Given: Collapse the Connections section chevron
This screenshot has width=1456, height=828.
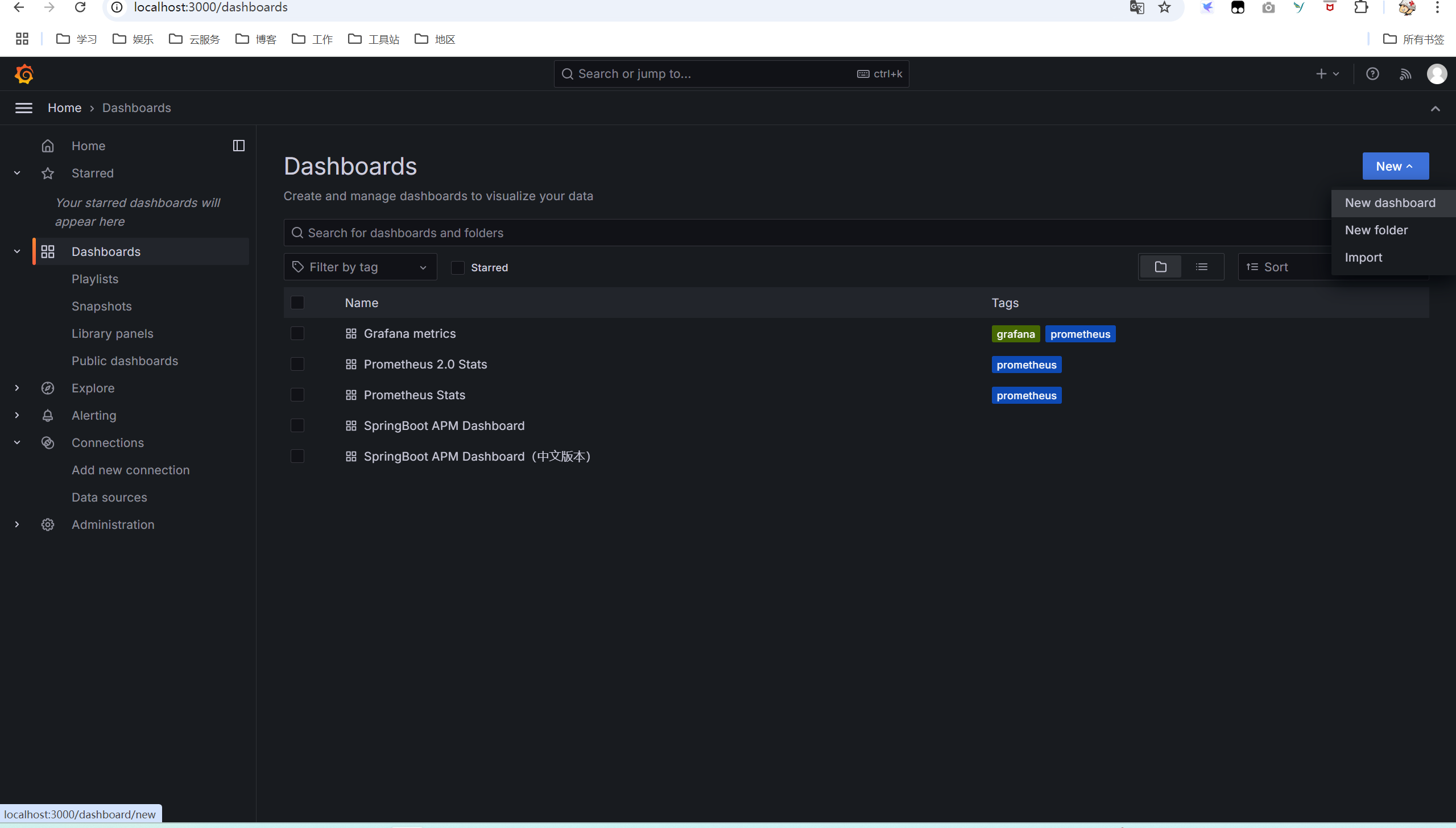Looking at the screenshot, I should [17, 443].
